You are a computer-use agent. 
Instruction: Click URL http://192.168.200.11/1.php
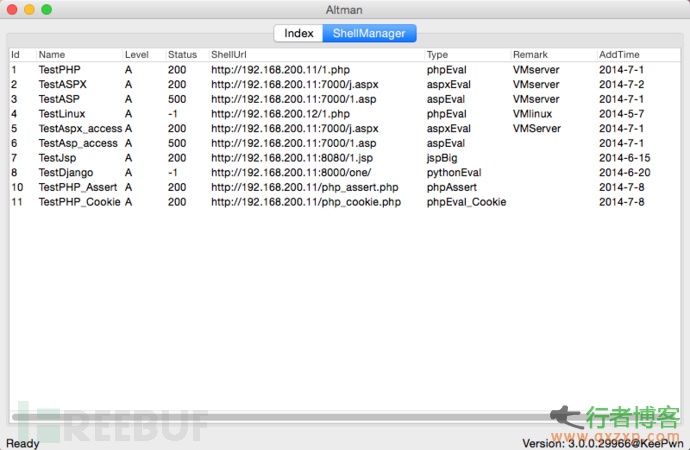[x=280, y=70]
